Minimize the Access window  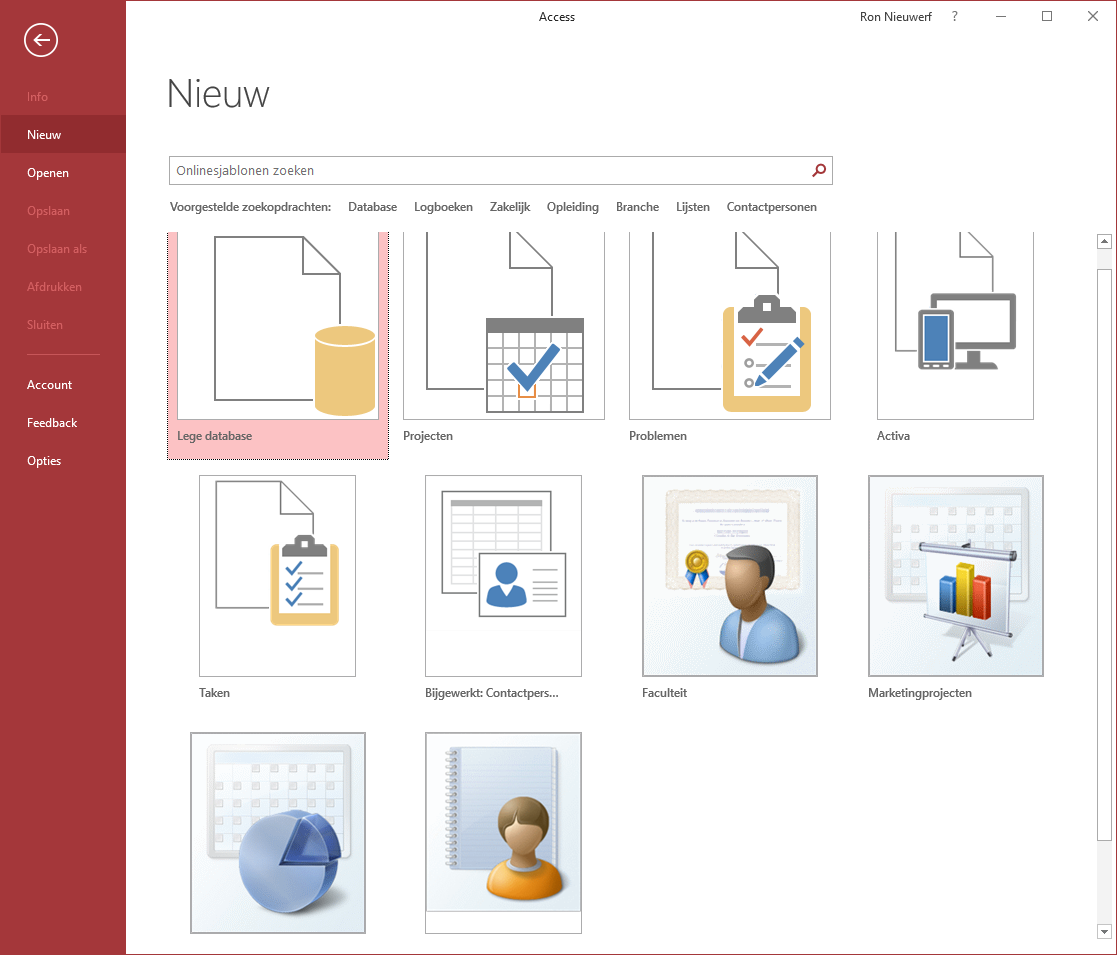[1001, 16]
